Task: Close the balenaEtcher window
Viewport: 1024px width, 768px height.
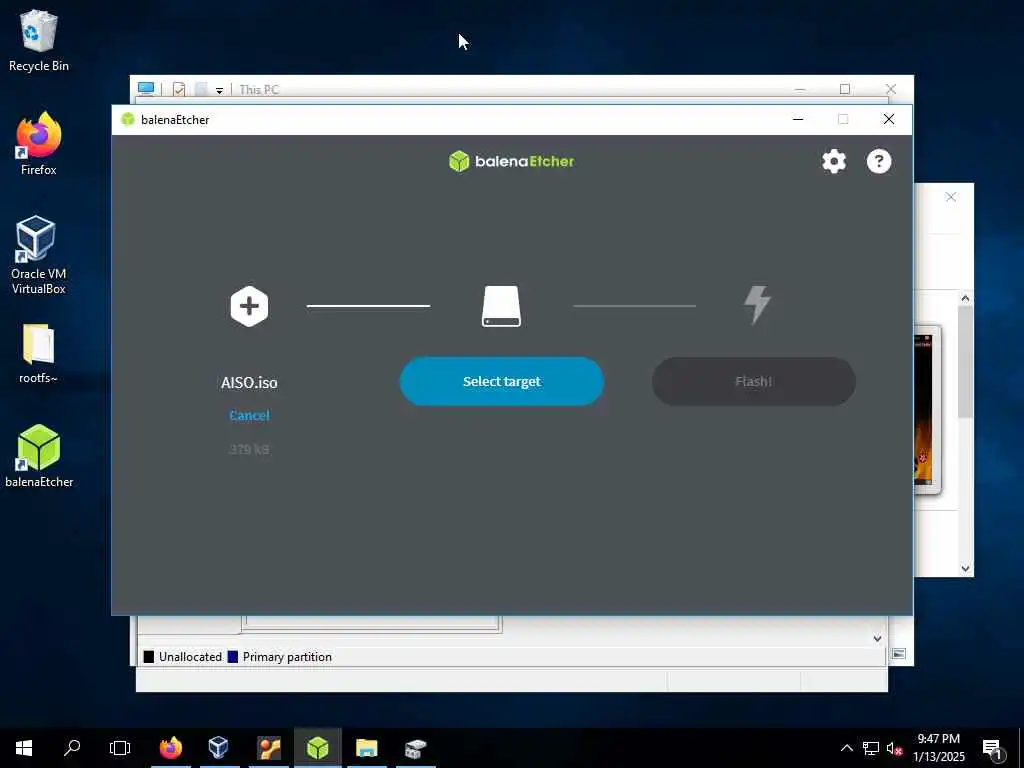Action: click(889, 120)
